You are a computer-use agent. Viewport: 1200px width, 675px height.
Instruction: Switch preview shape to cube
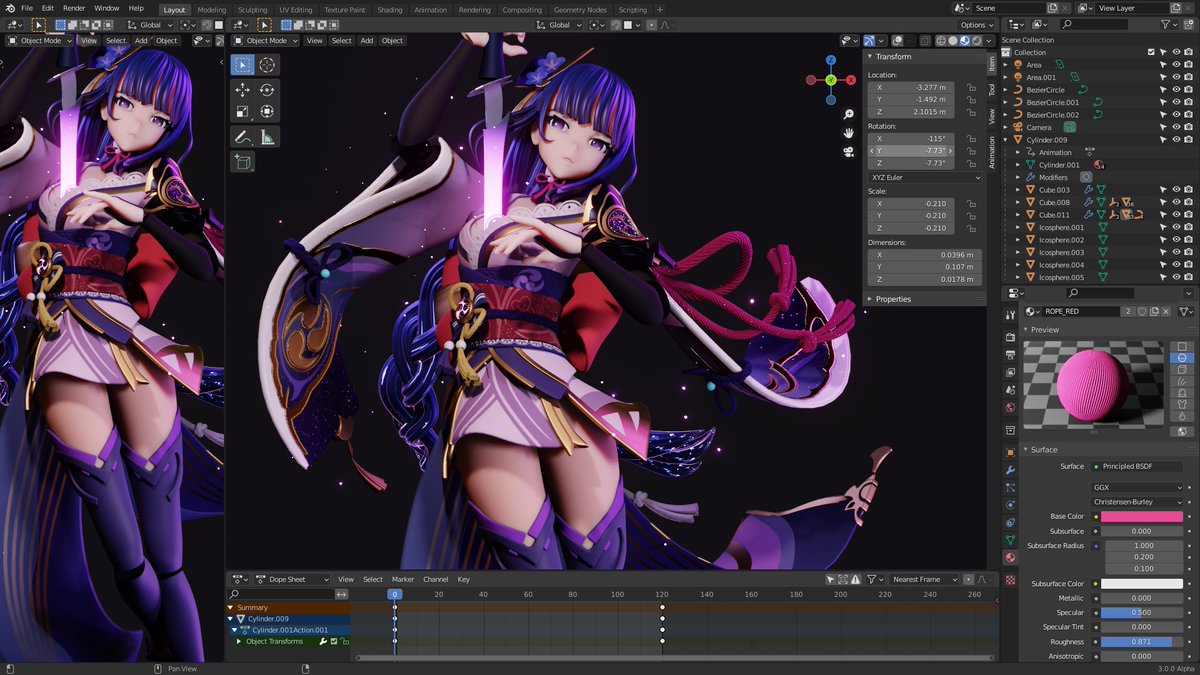tap(1182, 370)
